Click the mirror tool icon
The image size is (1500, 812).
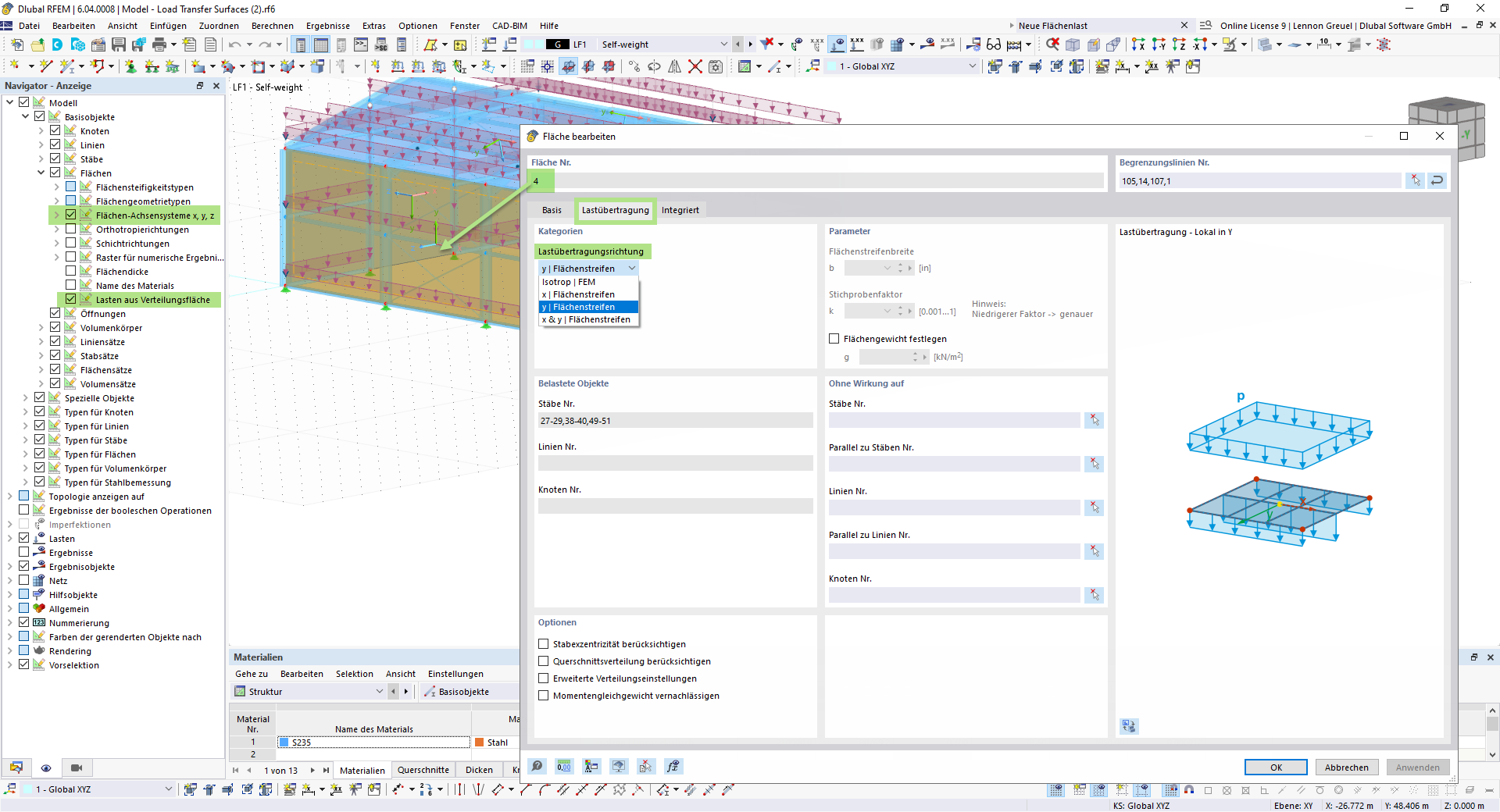click(675, 66)
